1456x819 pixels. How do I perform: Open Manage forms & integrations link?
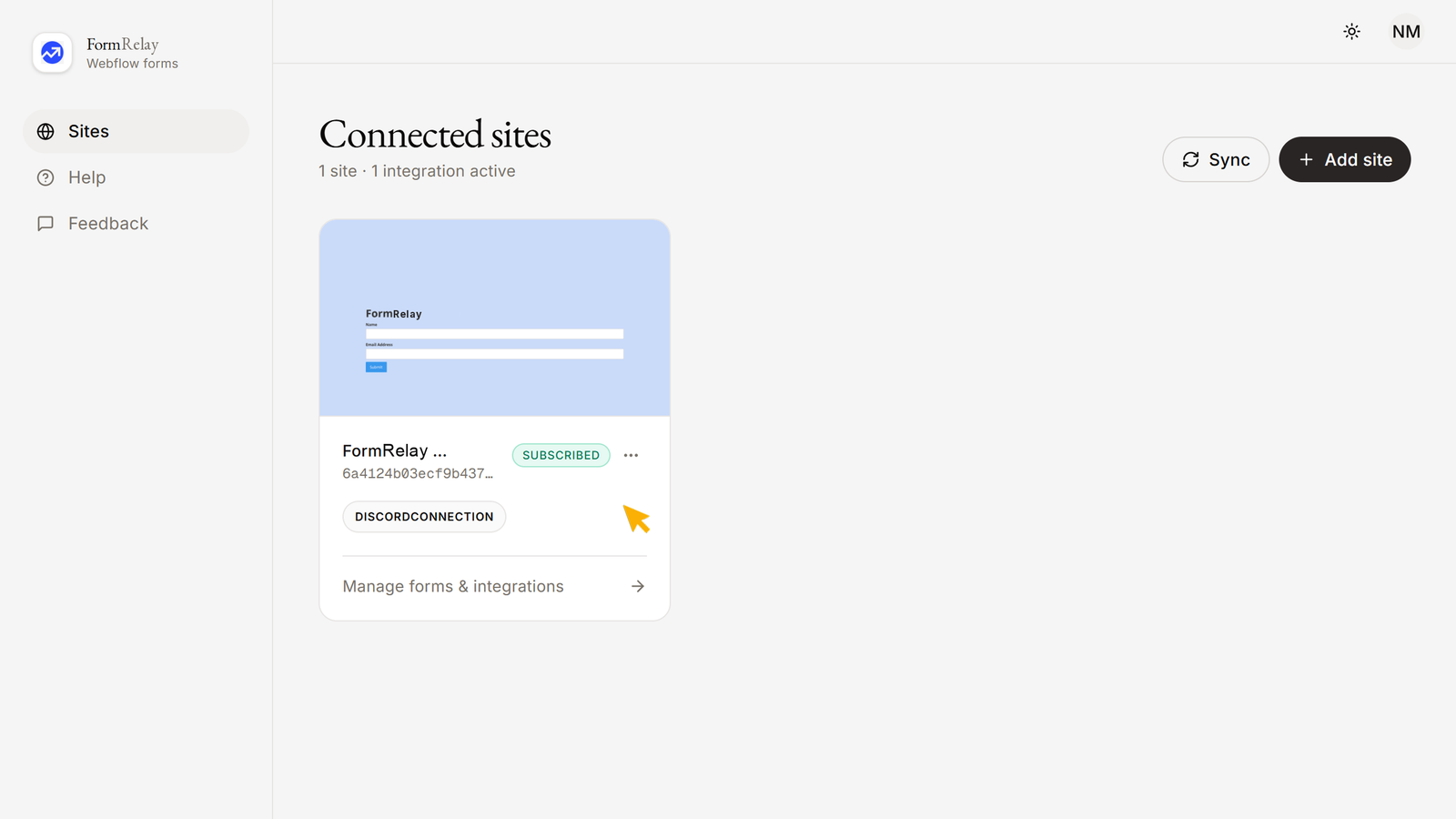point(494,587)
